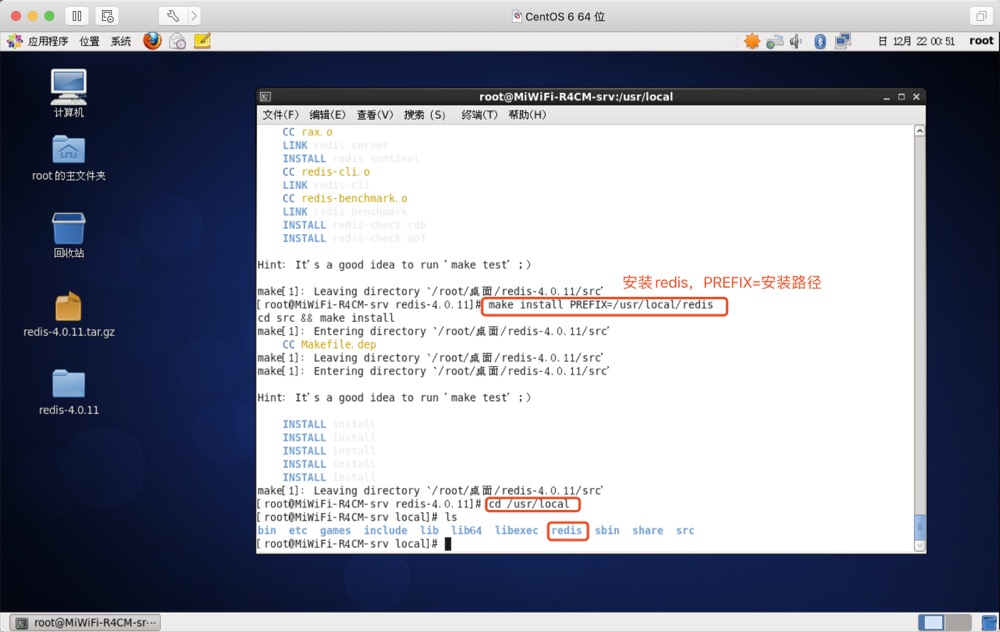Pause the virtual machine
The image size is (1000, 632).
coord(77,16)
